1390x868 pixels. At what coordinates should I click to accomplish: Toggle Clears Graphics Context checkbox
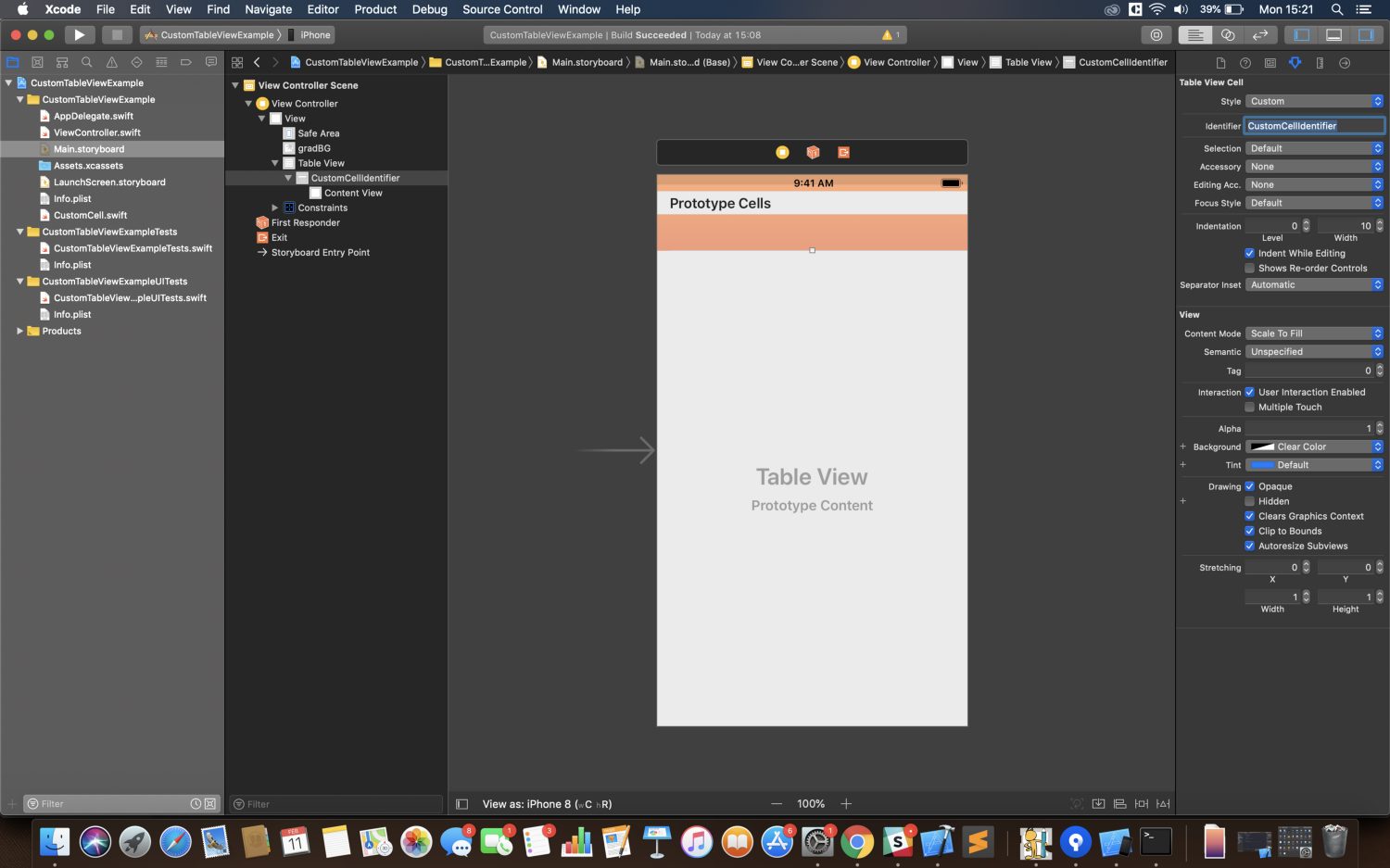(x=1249, y=516)
